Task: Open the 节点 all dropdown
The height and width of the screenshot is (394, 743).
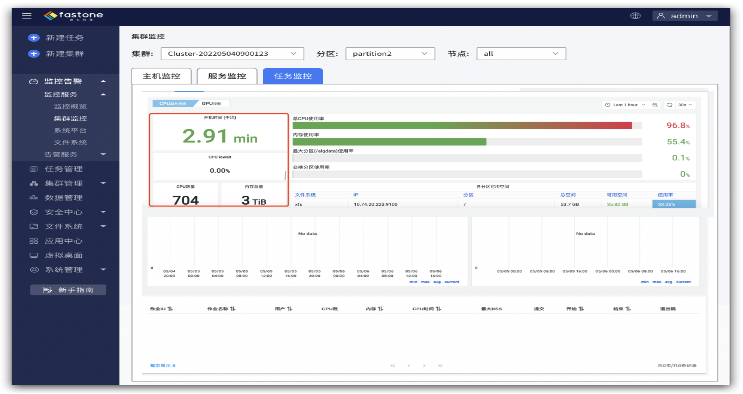Action: tap(521, 54)
